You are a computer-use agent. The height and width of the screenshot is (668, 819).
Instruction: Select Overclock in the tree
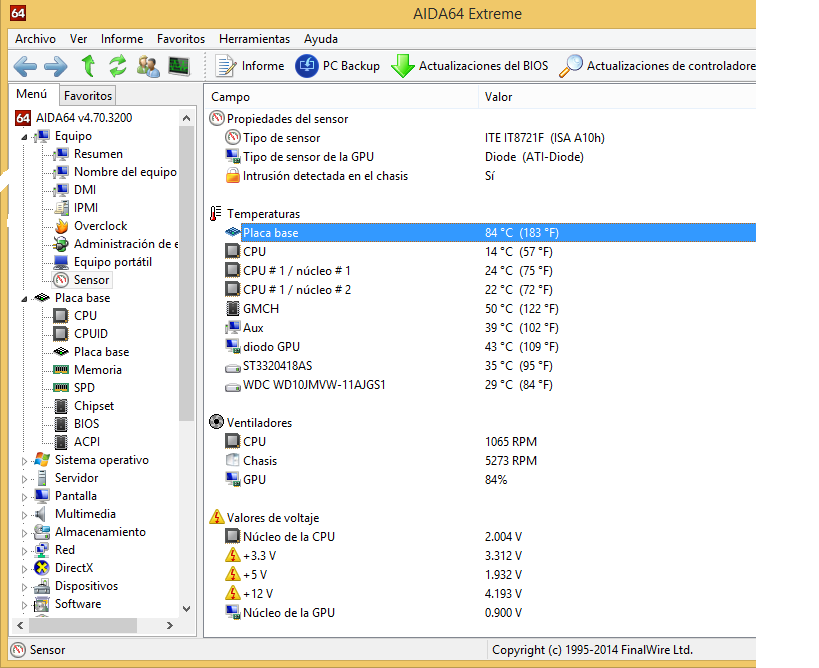[100, 226]
